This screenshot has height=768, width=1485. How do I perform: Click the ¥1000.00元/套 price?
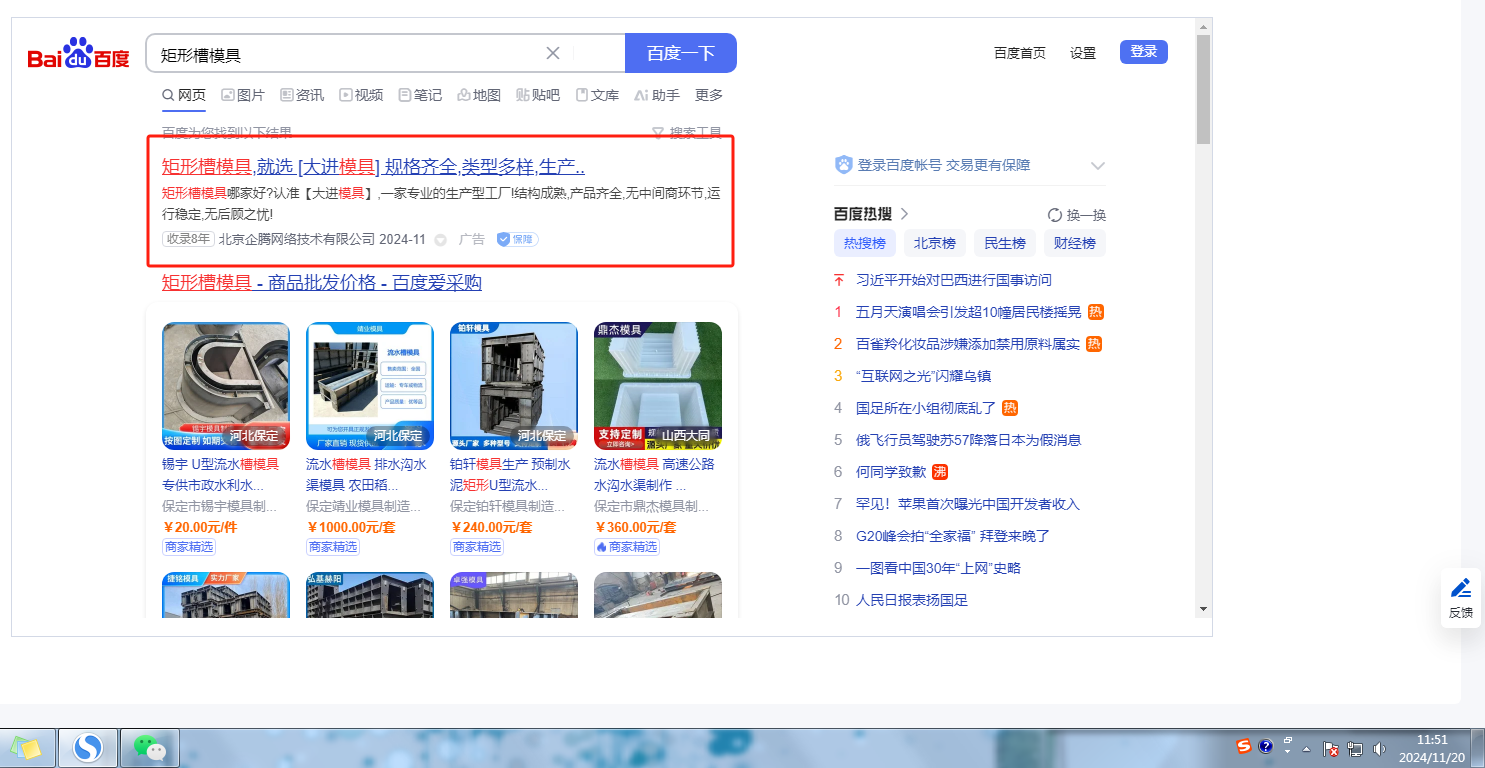[x=351, y=527]
